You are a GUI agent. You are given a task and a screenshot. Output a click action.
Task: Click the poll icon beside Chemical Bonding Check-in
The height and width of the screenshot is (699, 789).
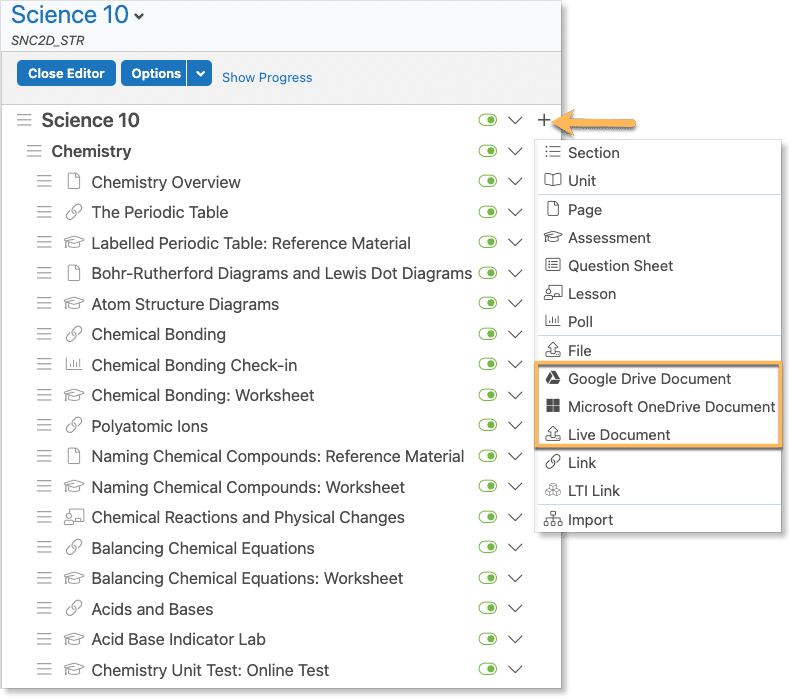point(73,365)
